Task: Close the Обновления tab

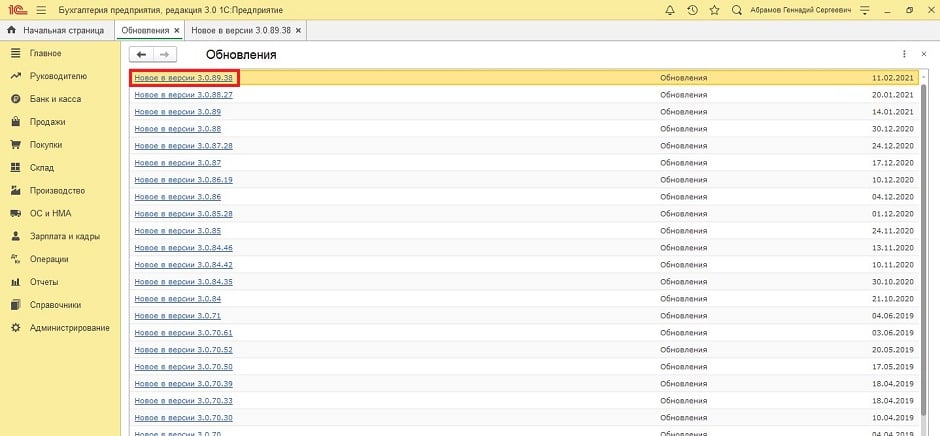Action: (177, 30)
